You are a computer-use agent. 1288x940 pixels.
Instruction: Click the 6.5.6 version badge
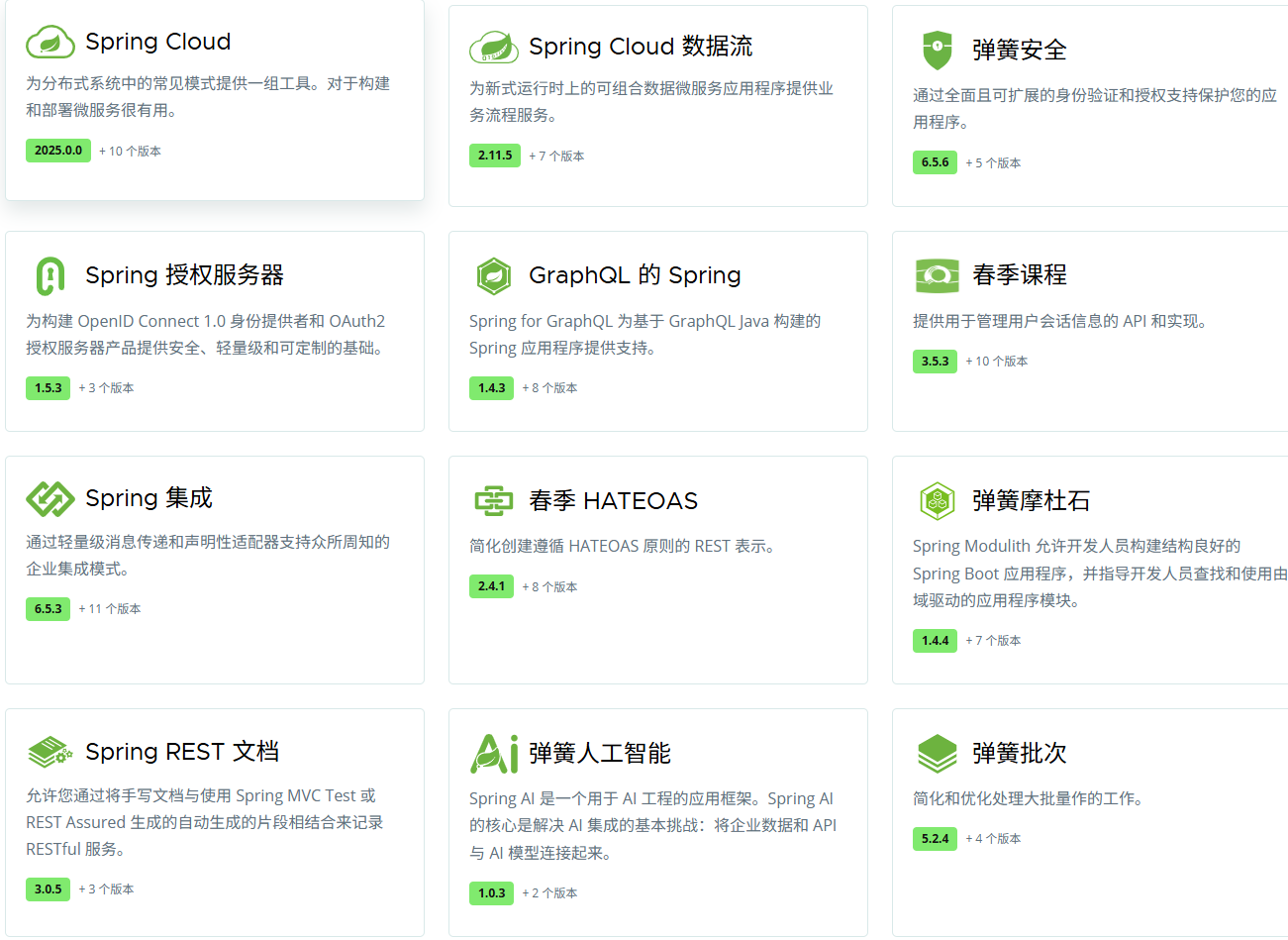tap(935, 162)
